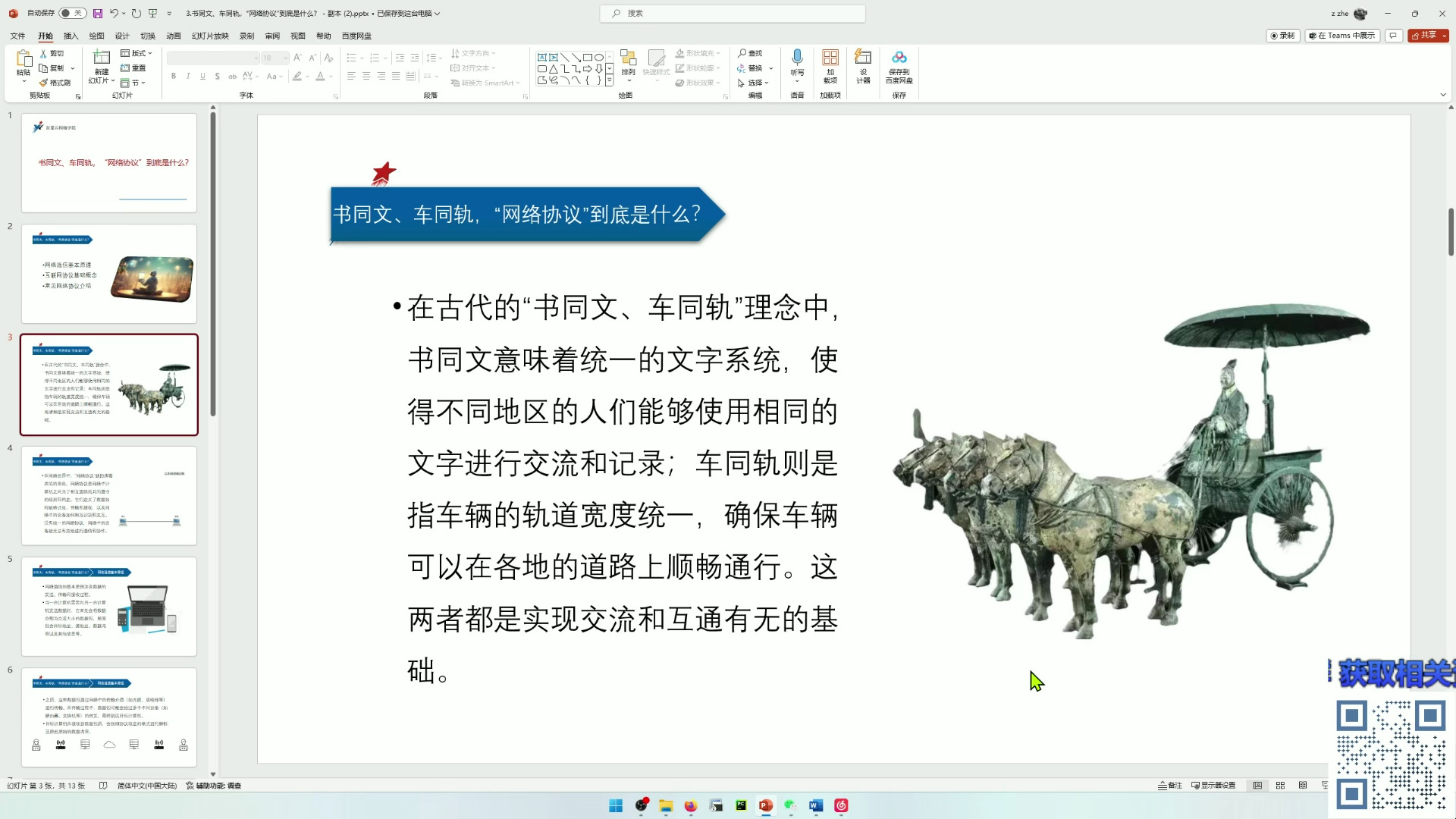Viewport: 1456px width, 819px height.
Task: Open the 视图 (View) tab
Action: [297, 35]
